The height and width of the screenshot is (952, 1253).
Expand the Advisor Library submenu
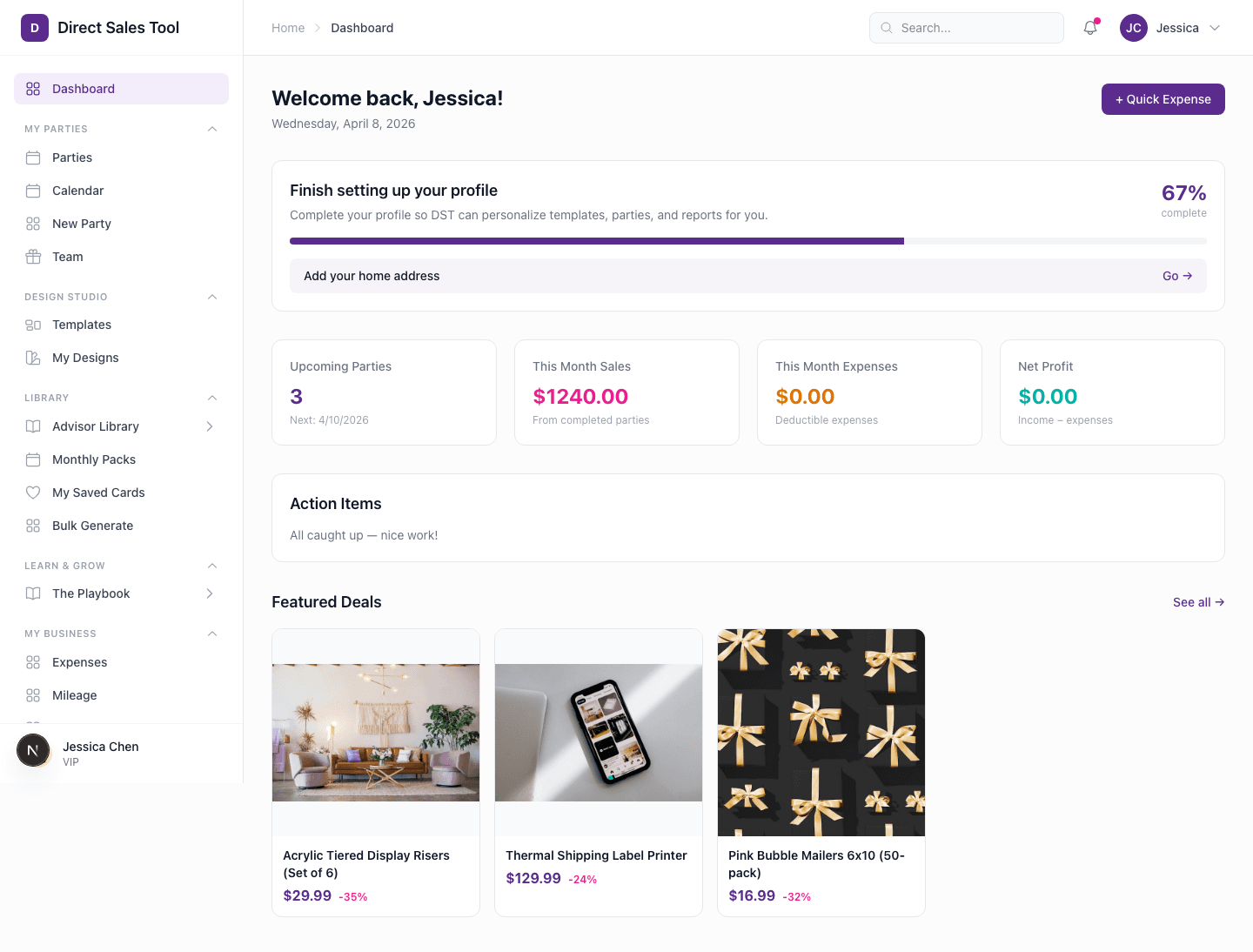pyautogui.click(x=209, y=426)
